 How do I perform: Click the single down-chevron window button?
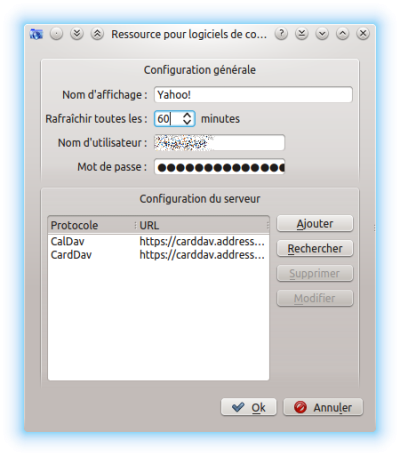[x=322, y=34]
